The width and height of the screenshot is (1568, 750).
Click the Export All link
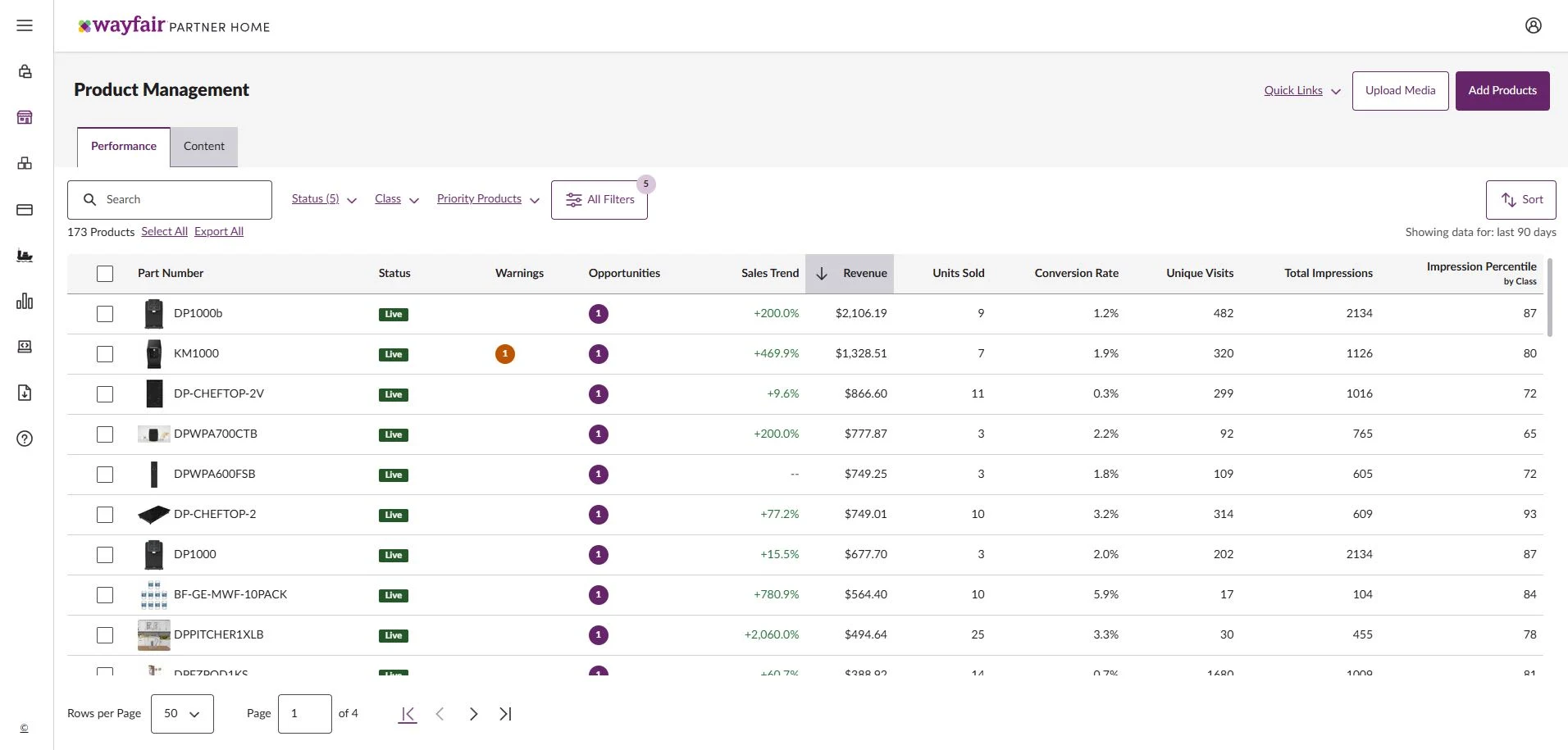(x=219, y=232)
